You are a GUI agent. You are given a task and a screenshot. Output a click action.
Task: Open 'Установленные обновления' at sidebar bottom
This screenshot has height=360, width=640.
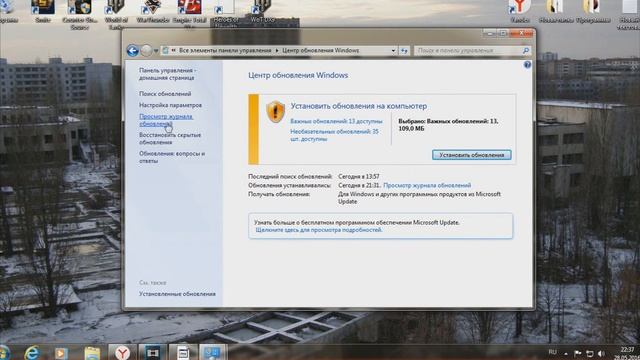(x=177, y=294)
